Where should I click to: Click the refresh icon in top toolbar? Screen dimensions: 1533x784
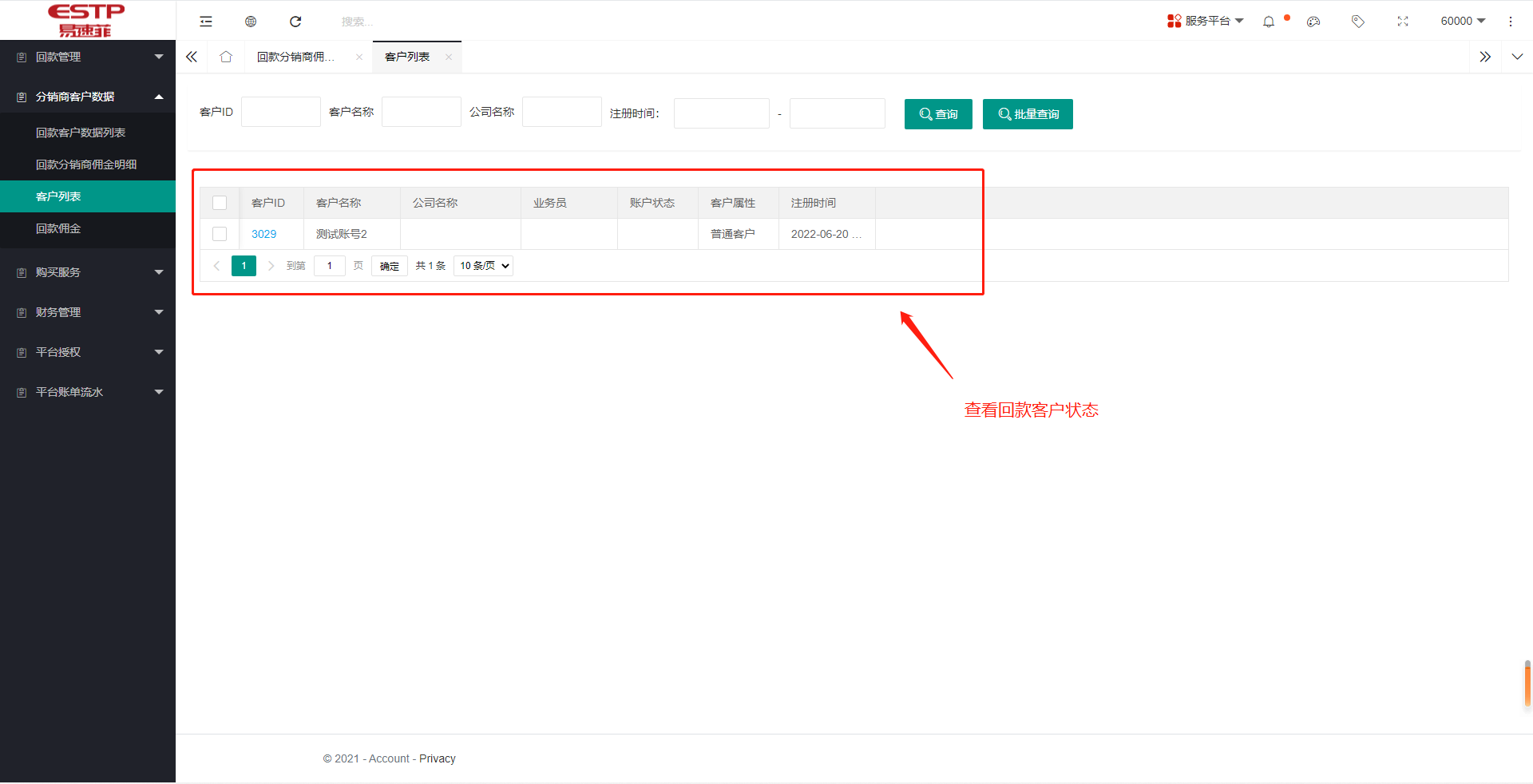coord(295,22)
